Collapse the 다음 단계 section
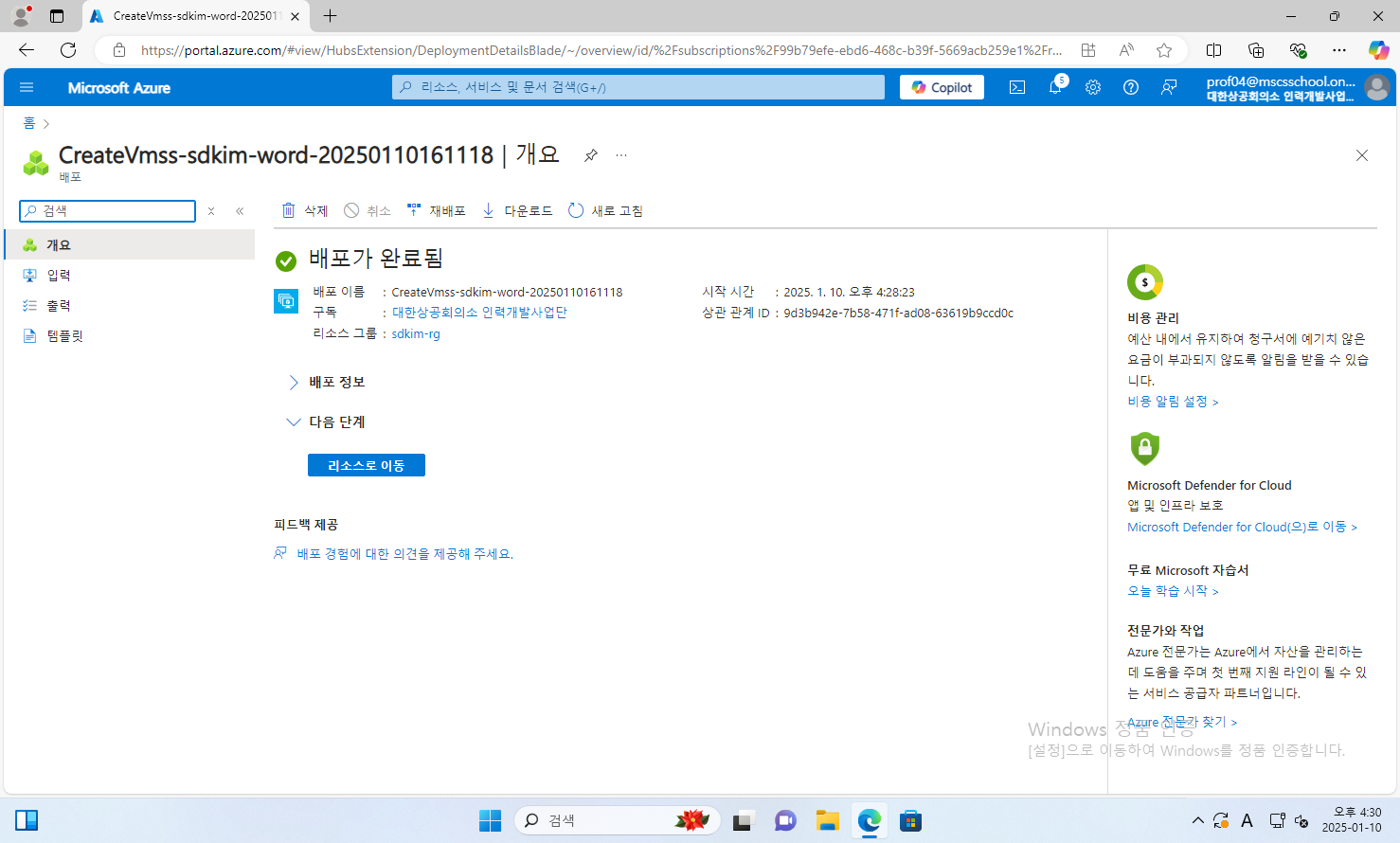The image size is (1400, 843). click(327, 421)
